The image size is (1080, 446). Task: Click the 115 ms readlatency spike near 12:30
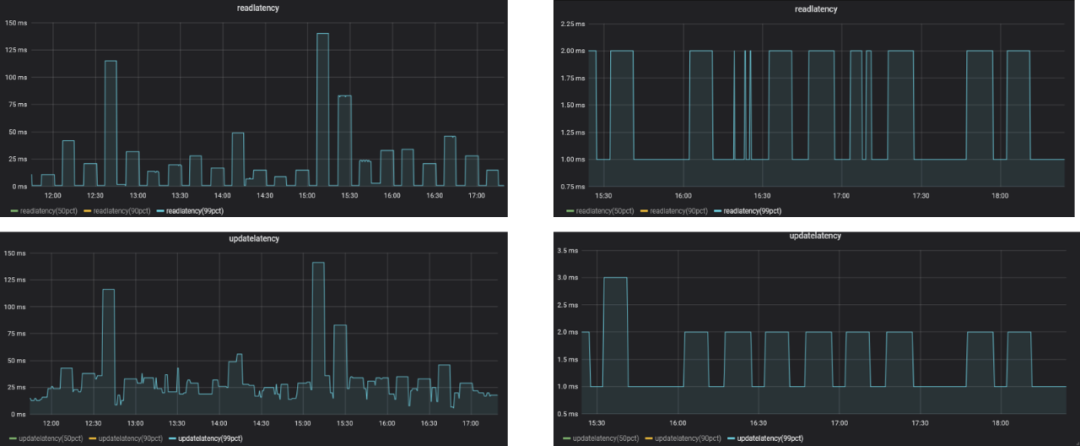coord(110,61)
